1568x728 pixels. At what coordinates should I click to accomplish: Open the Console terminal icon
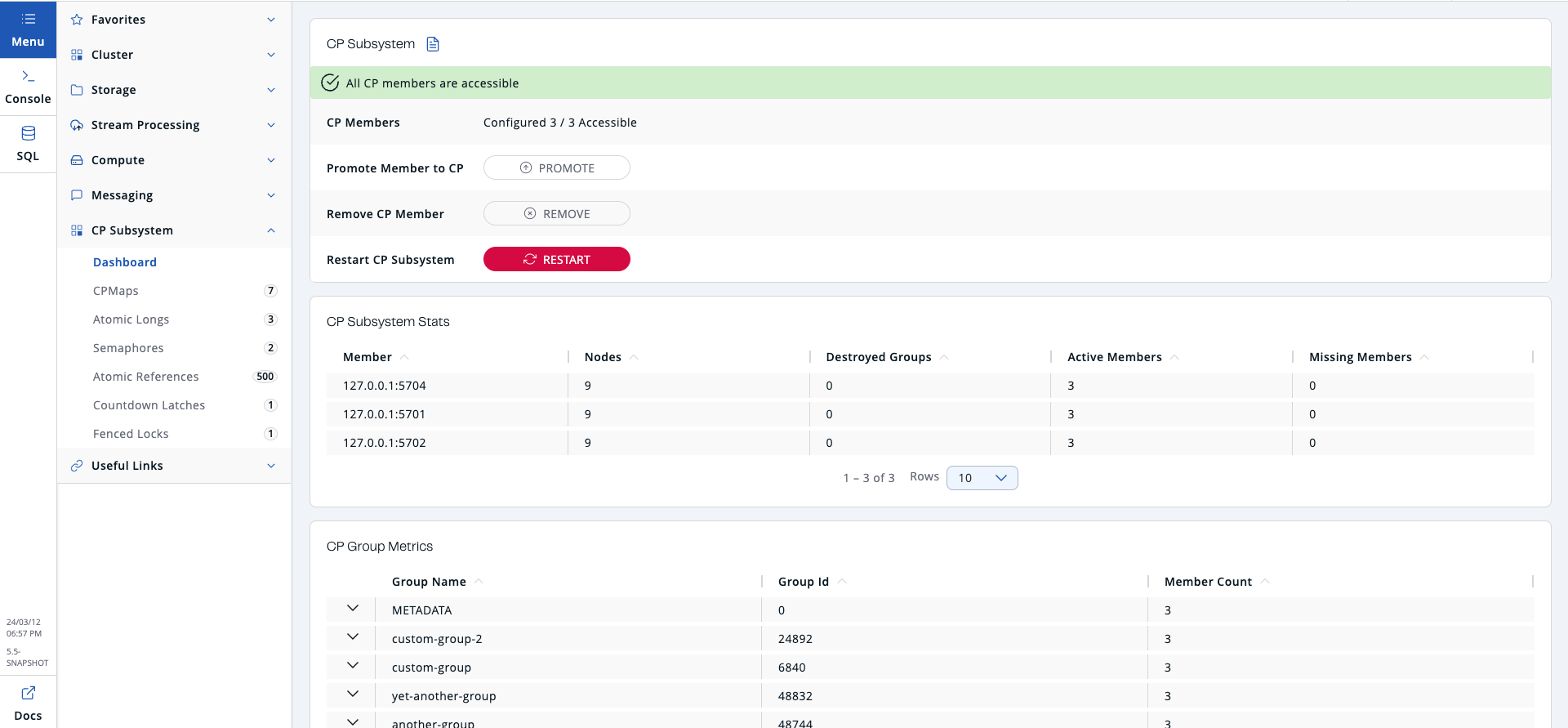point(28,76)
